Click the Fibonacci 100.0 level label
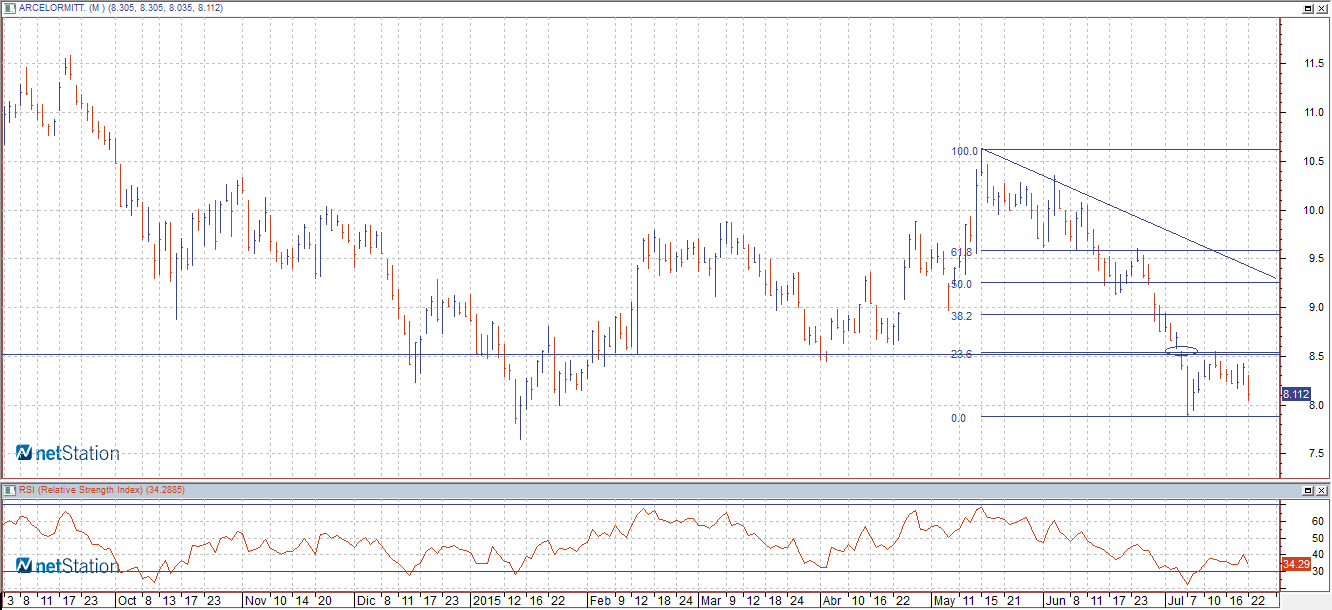1332x610 pixels. [x=964, y=152]
